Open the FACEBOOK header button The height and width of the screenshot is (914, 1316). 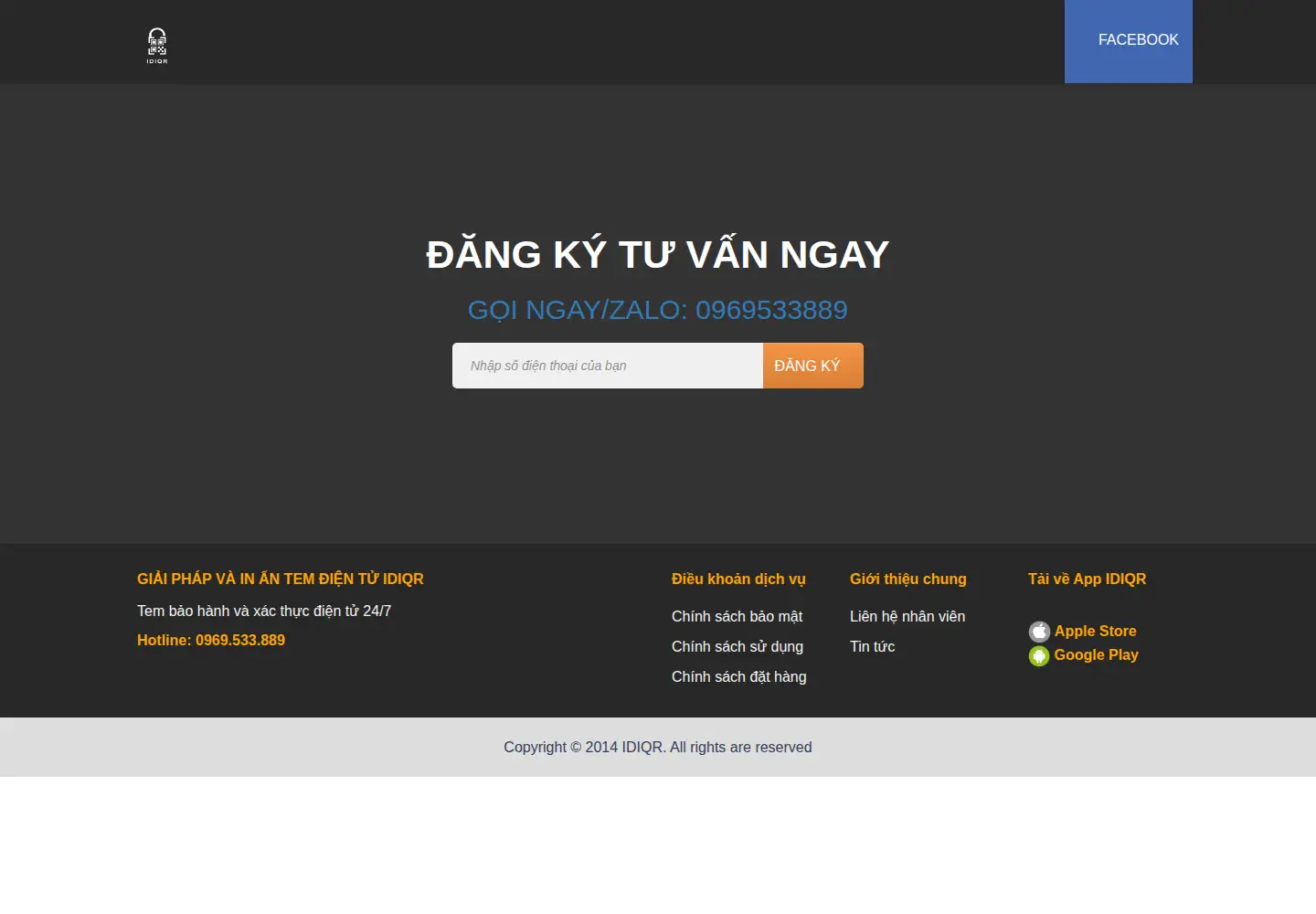pyautogui.click(x=1129, y=41)
